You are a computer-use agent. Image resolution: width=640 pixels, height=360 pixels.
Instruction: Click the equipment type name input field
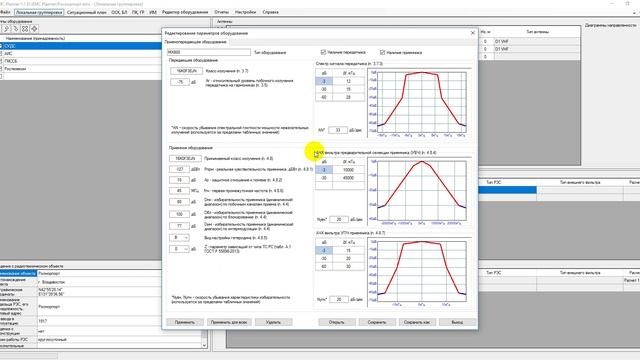pyautogui.click(x=209, y=52)
